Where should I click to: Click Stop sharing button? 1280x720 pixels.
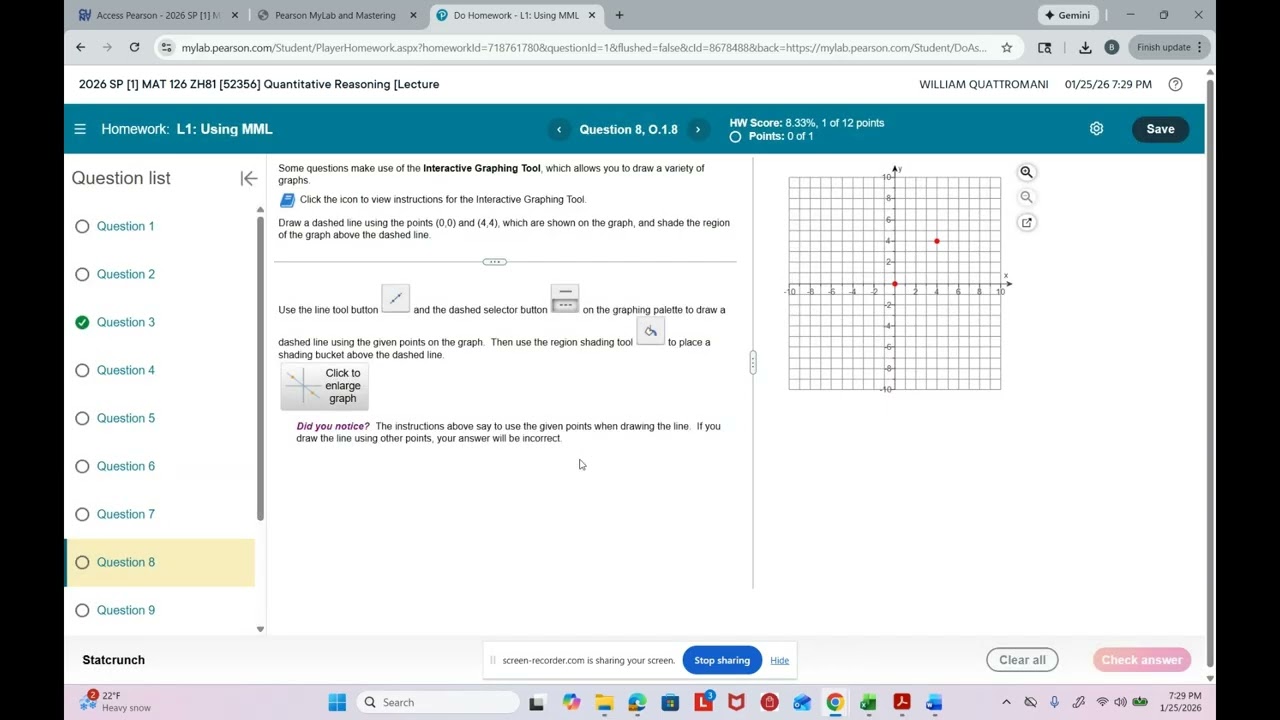tap(722, 660)
